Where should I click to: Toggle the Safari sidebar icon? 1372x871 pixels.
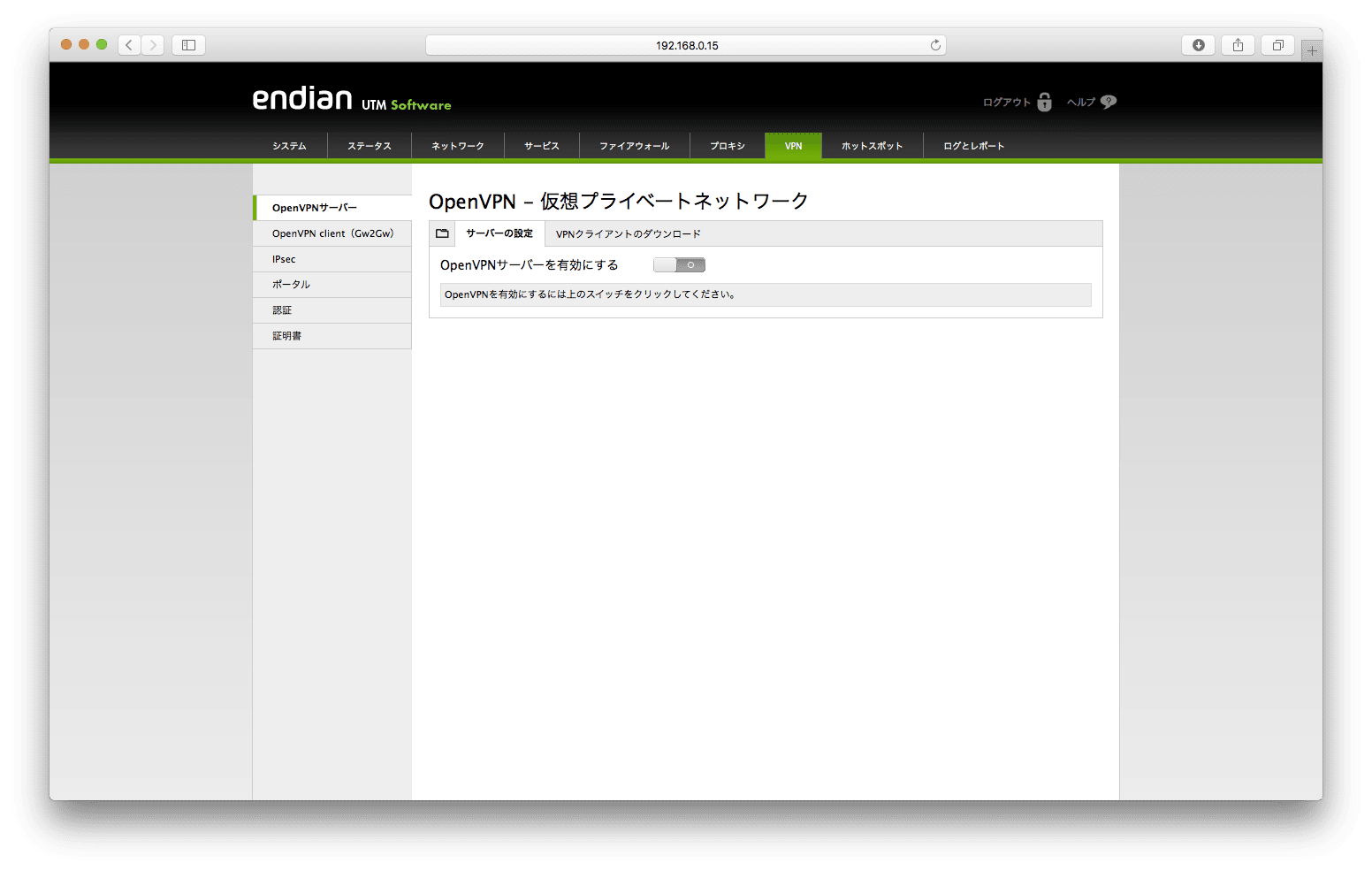click(x=188, y=45)
